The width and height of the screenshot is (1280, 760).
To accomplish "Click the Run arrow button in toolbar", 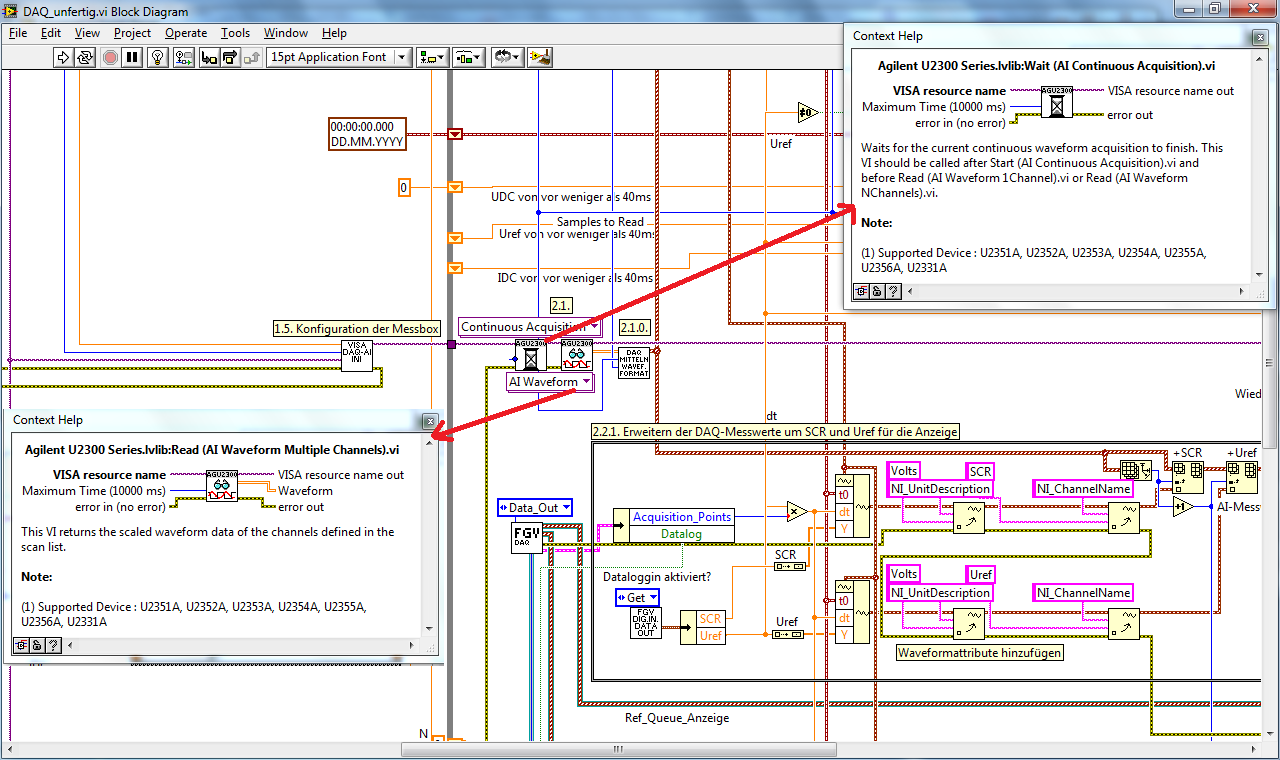I will (x=62, y=57).
